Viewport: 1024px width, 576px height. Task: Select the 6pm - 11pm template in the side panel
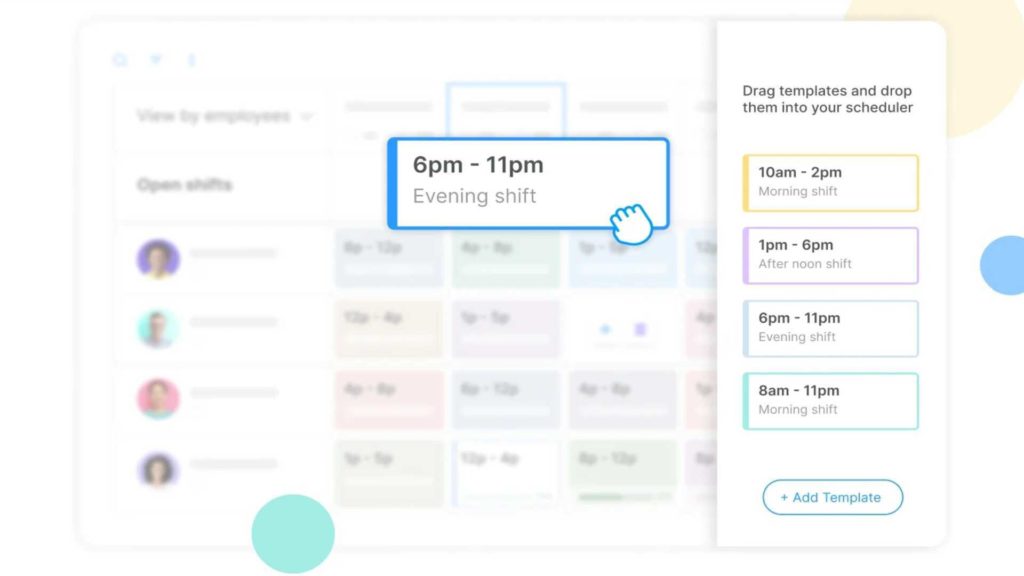tap(830, 328)
